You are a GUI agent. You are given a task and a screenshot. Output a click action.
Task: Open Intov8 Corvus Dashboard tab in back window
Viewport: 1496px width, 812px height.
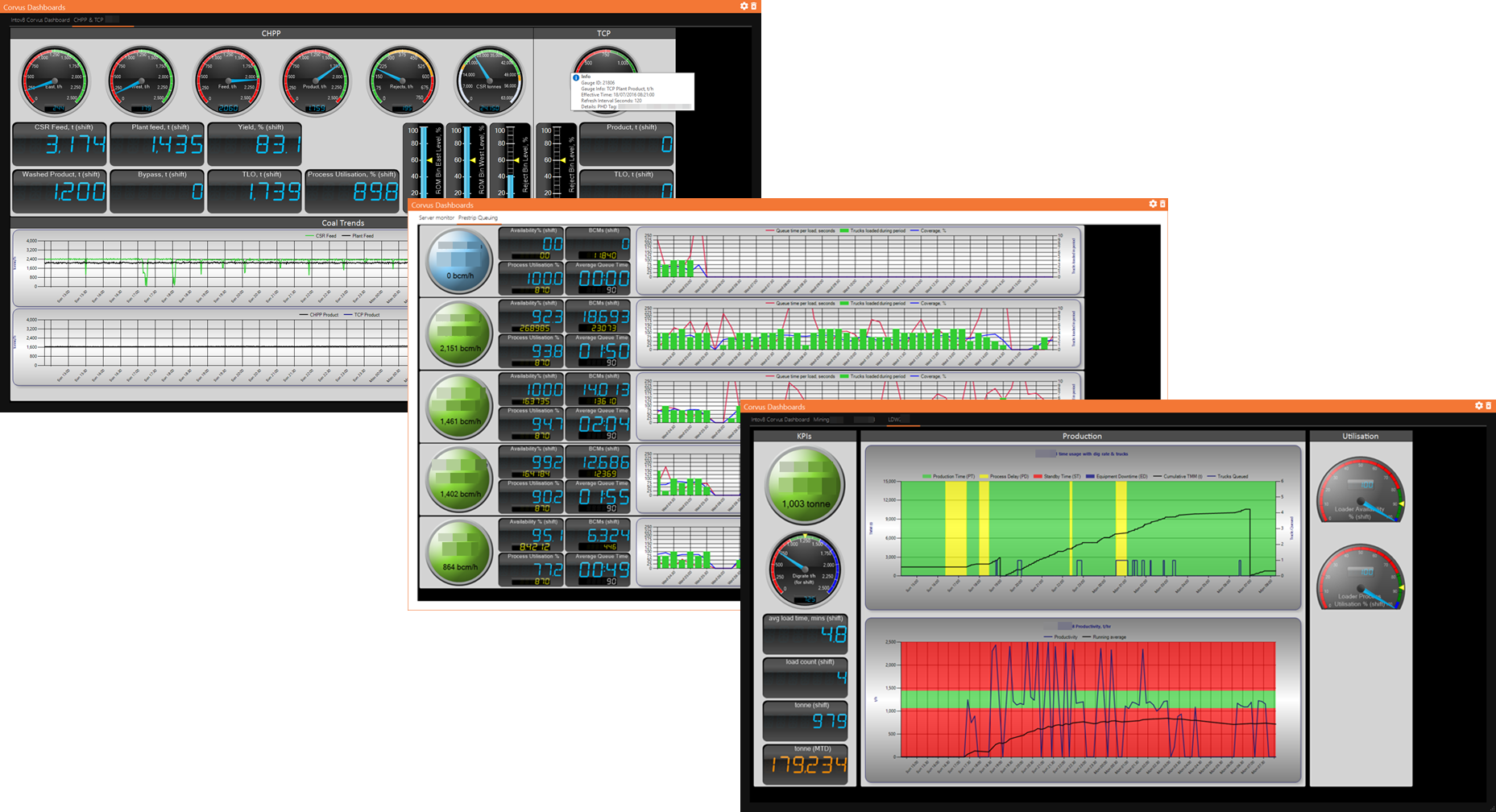tap(40, 19)
